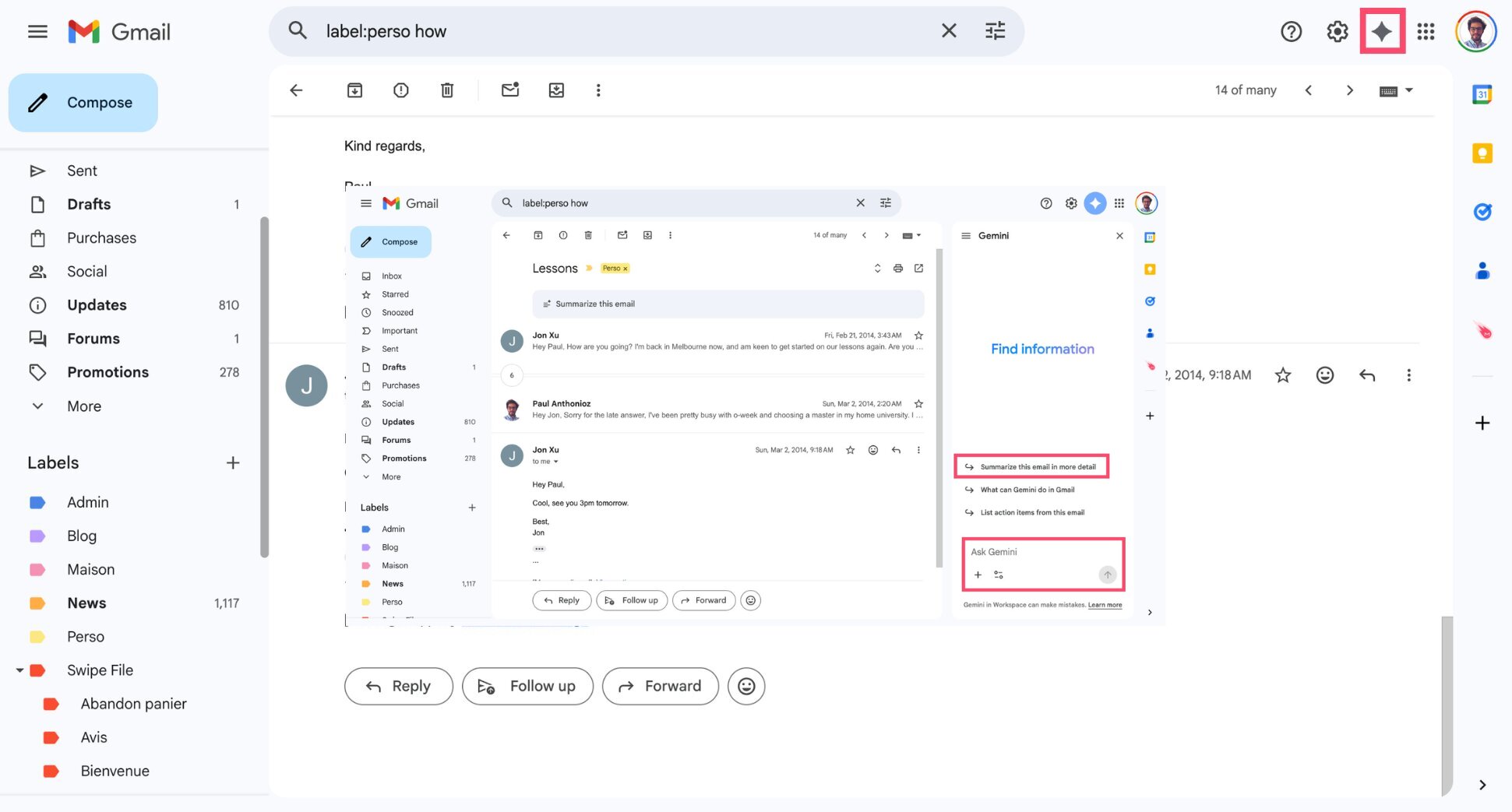Open the Google apps grid
Viewport: 1512px width, 812px height.
pyautogui.click(x=1426, y=32)
